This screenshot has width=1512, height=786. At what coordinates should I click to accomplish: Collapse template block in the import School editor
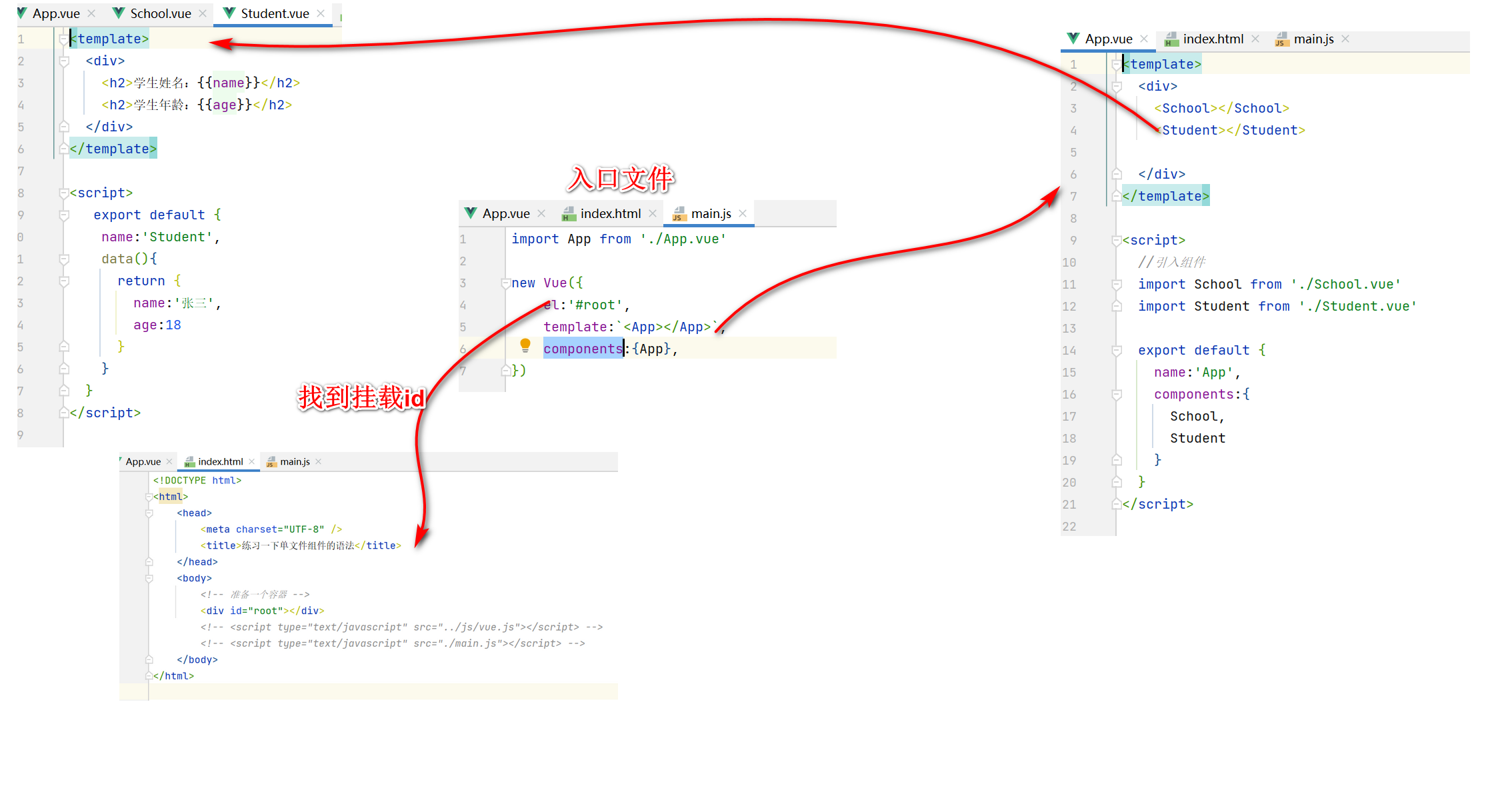(x=1117, y=64)
